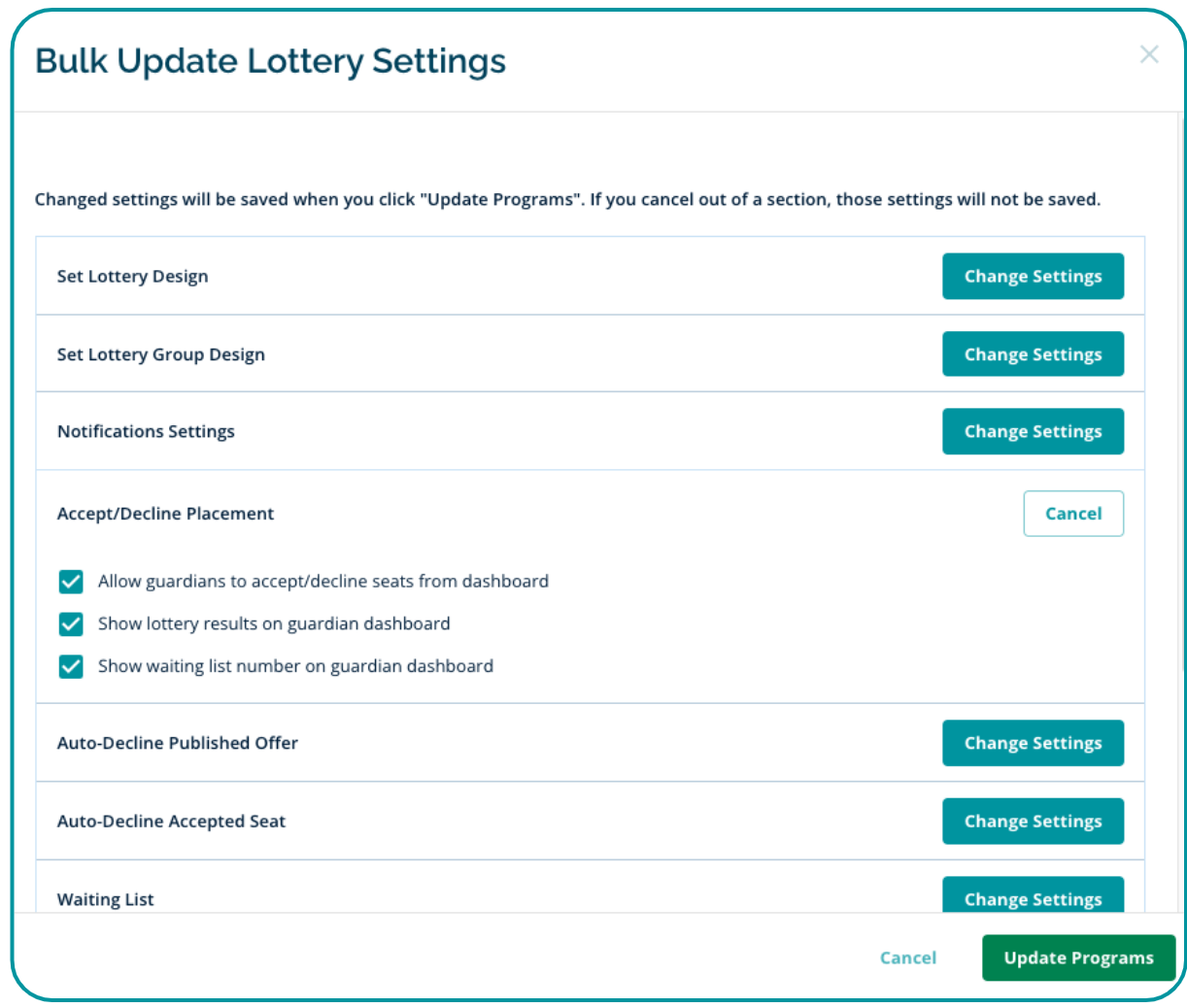
Task: Disable Show waiting list number checkbox
Action: pyautogui.click(x=71, y=667)
